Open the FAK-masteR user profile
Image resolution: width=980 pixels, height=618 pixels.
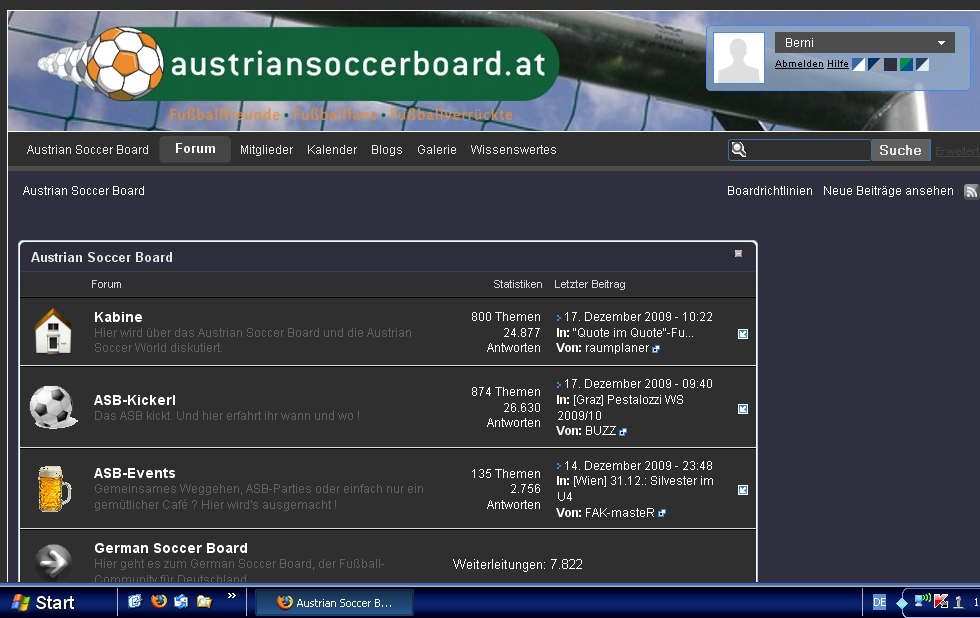tap(620, 513)
